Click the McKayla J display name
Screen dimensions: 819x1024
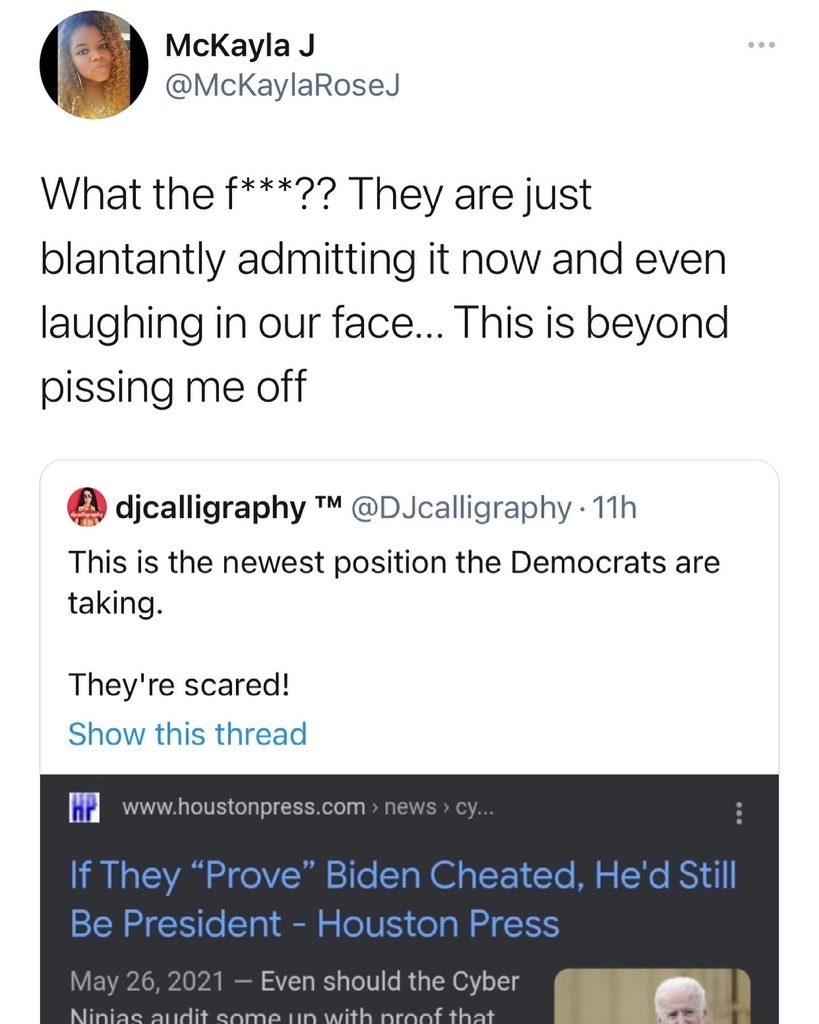coord(239,45)
